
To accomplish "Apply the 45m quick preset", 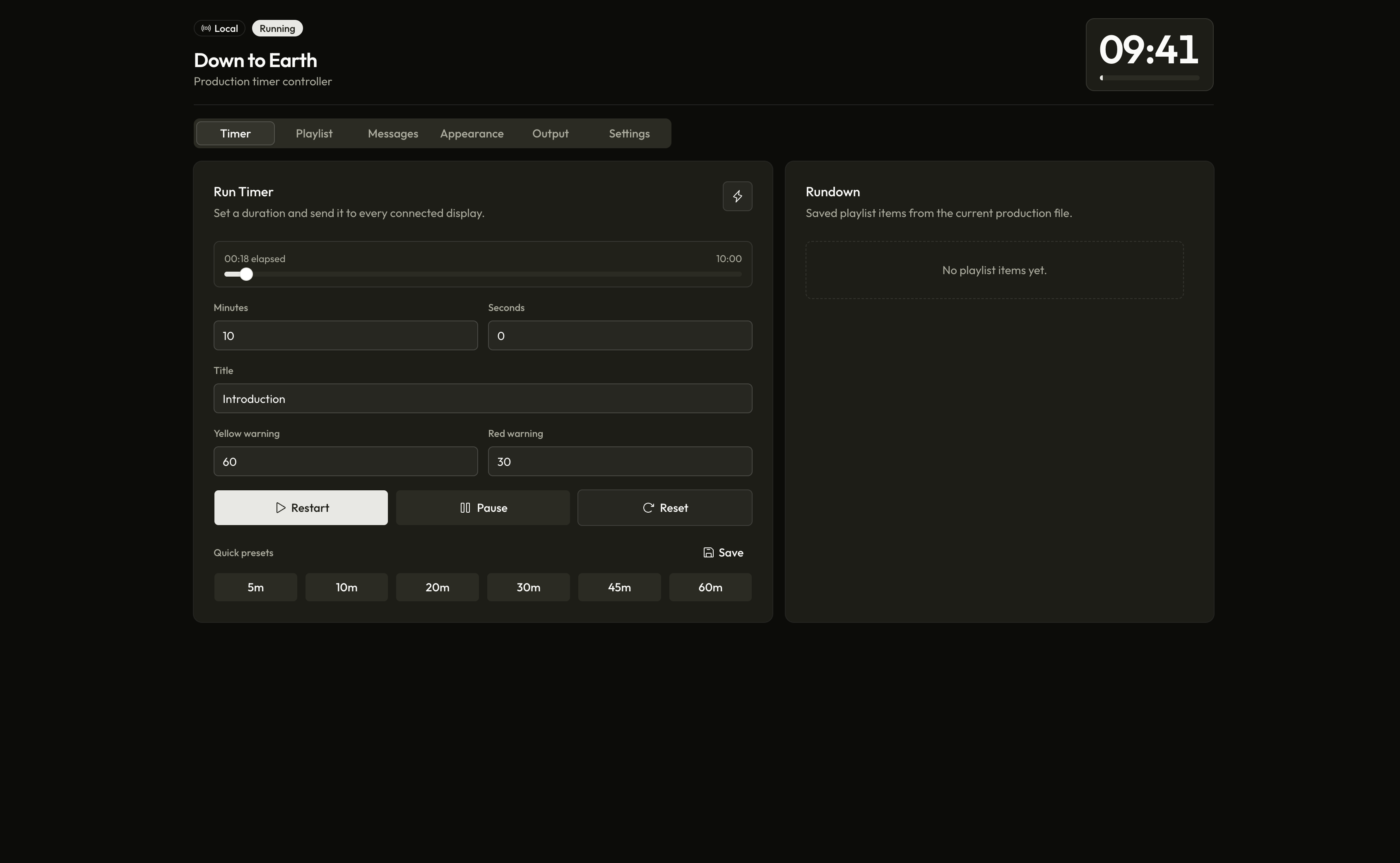I will click(x=619, y=587).
